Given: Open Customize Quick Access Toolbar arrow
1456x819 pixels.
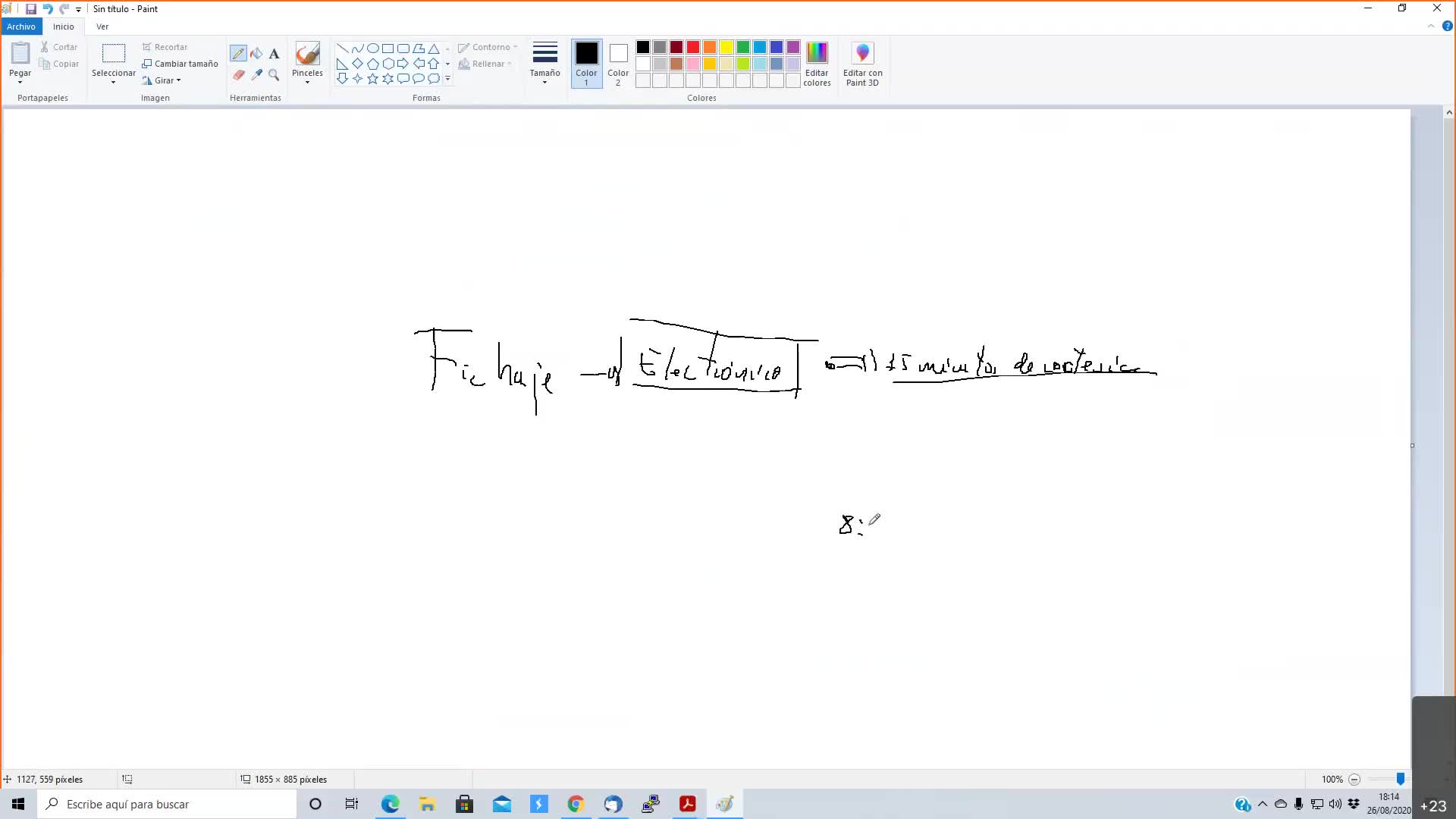Looking at the screenshot, I should pyautogui.click(x=78, y=10).
